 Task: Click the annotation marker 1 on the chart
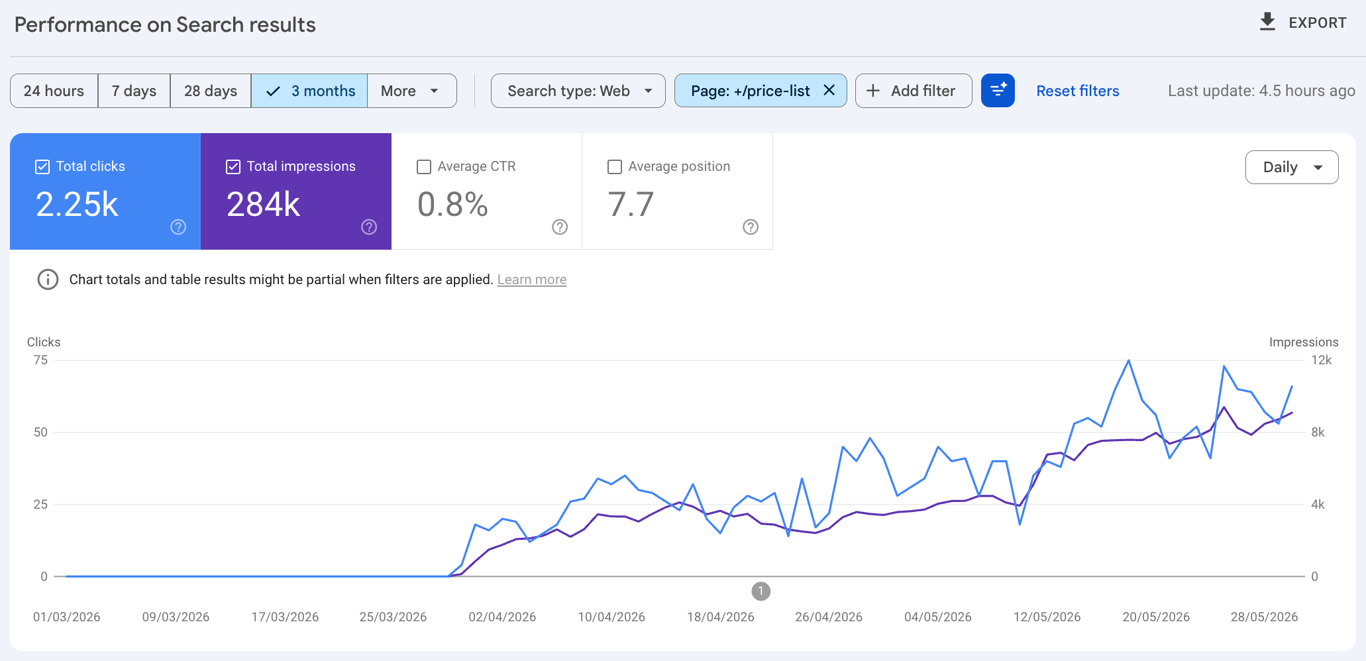point(761,591)
